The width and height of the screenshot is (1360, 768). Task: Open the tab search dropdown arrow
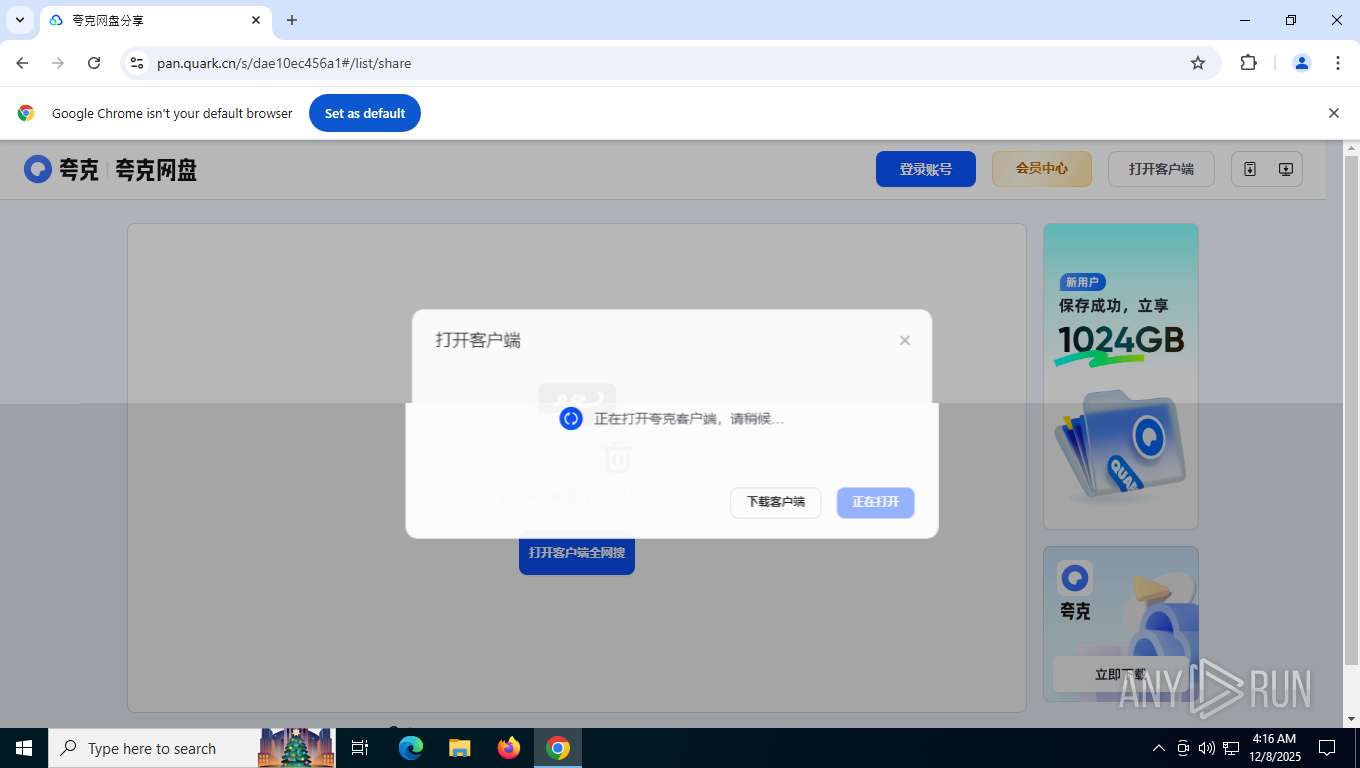pyautogui.click(x=20, y=20)
